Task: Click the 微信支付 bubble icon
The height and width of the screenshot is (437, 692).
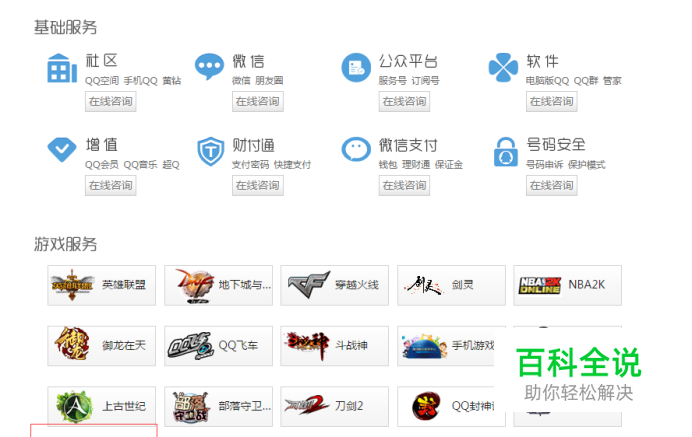Action: [356, 149]
